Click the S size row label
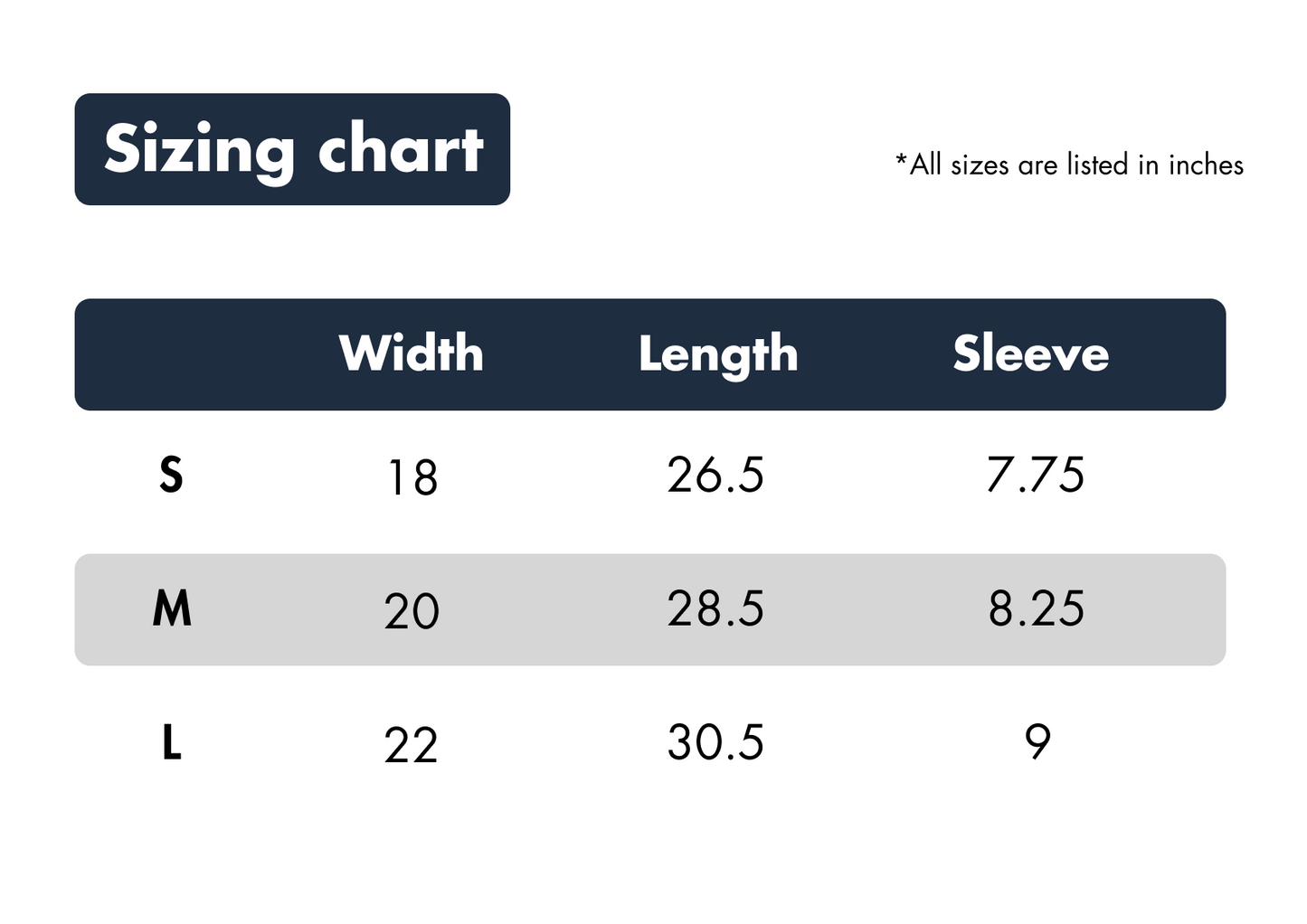Viewport: 1307px width, 924px height. 171,475
